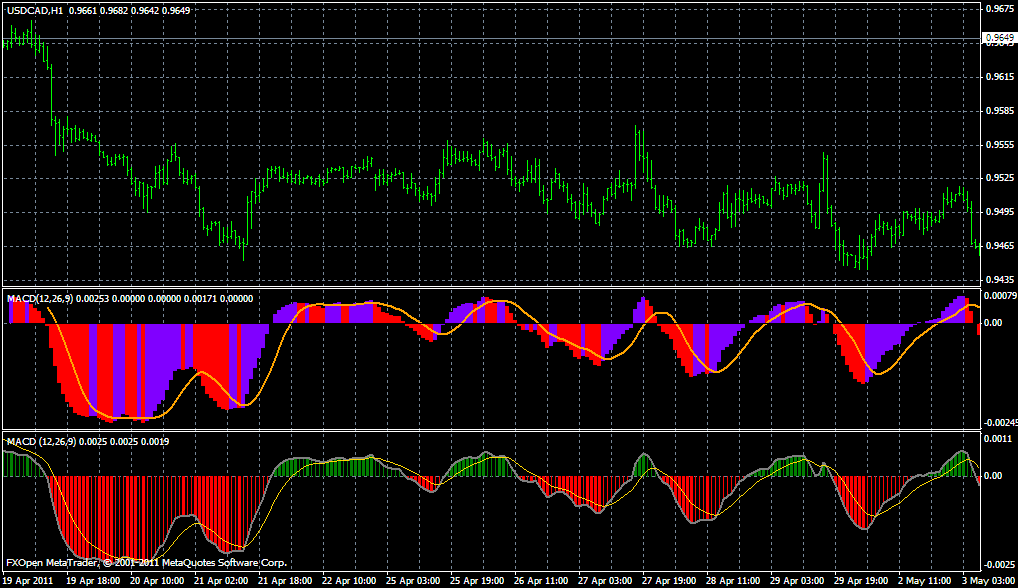Screen dimensions: 1018x588
Task: Click the 27 Apr 19:00 time label
Action: point(669,580)
